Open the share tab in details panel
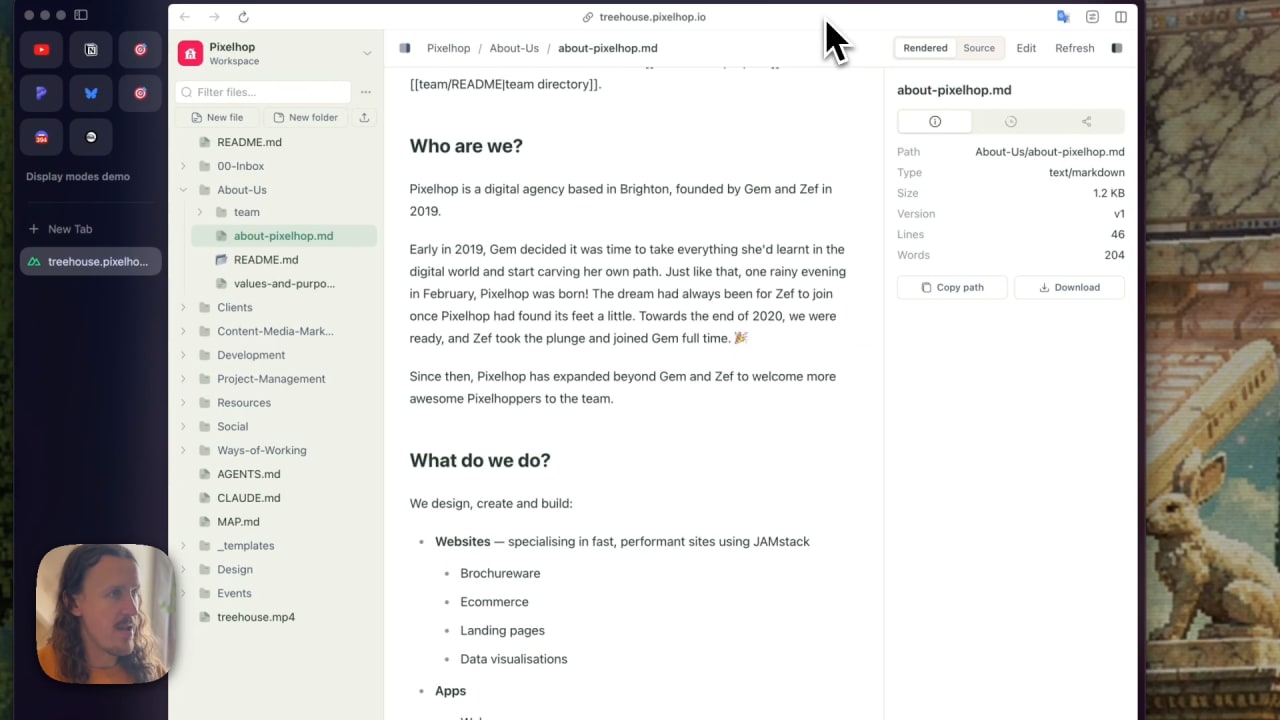The height and width of the screenshot is (720, 1280). tap(1087, 121)
